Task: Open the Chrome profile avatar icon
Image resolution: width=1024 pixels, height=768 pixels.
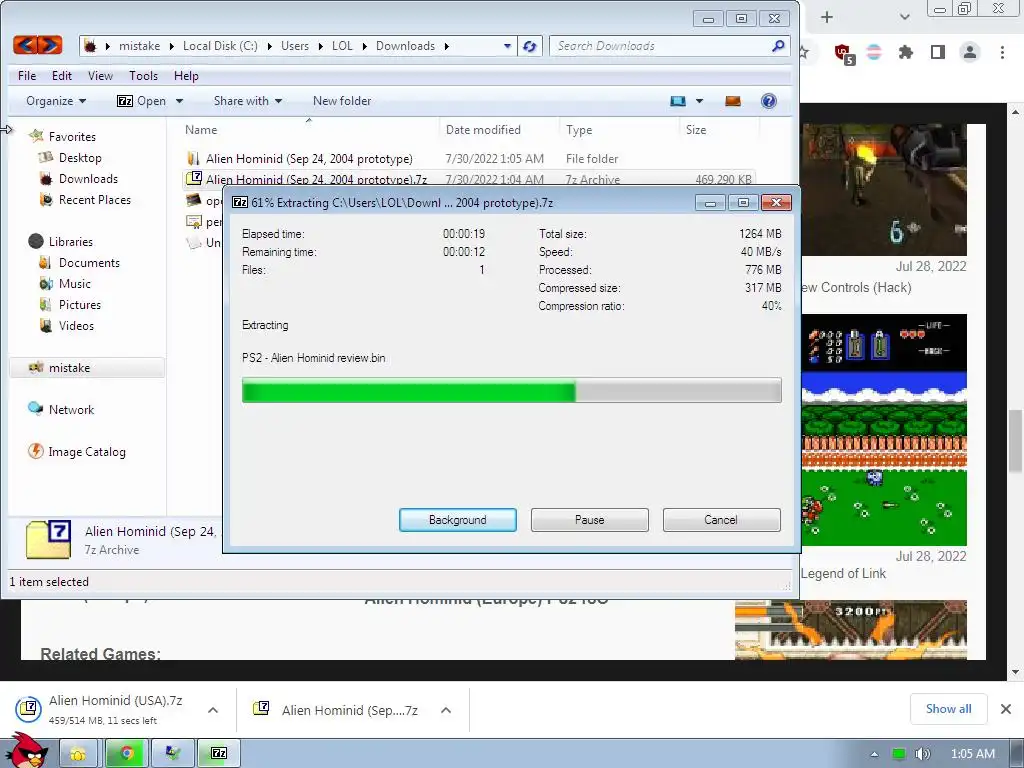Action: click(970, 52)
